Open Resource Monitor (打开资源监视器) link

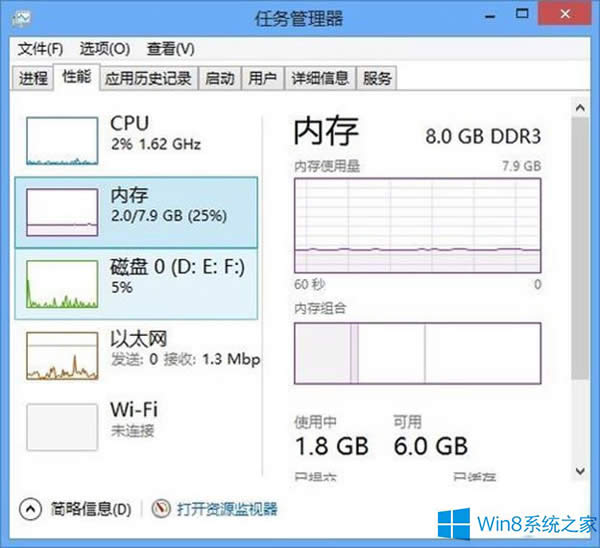(227, 509)
